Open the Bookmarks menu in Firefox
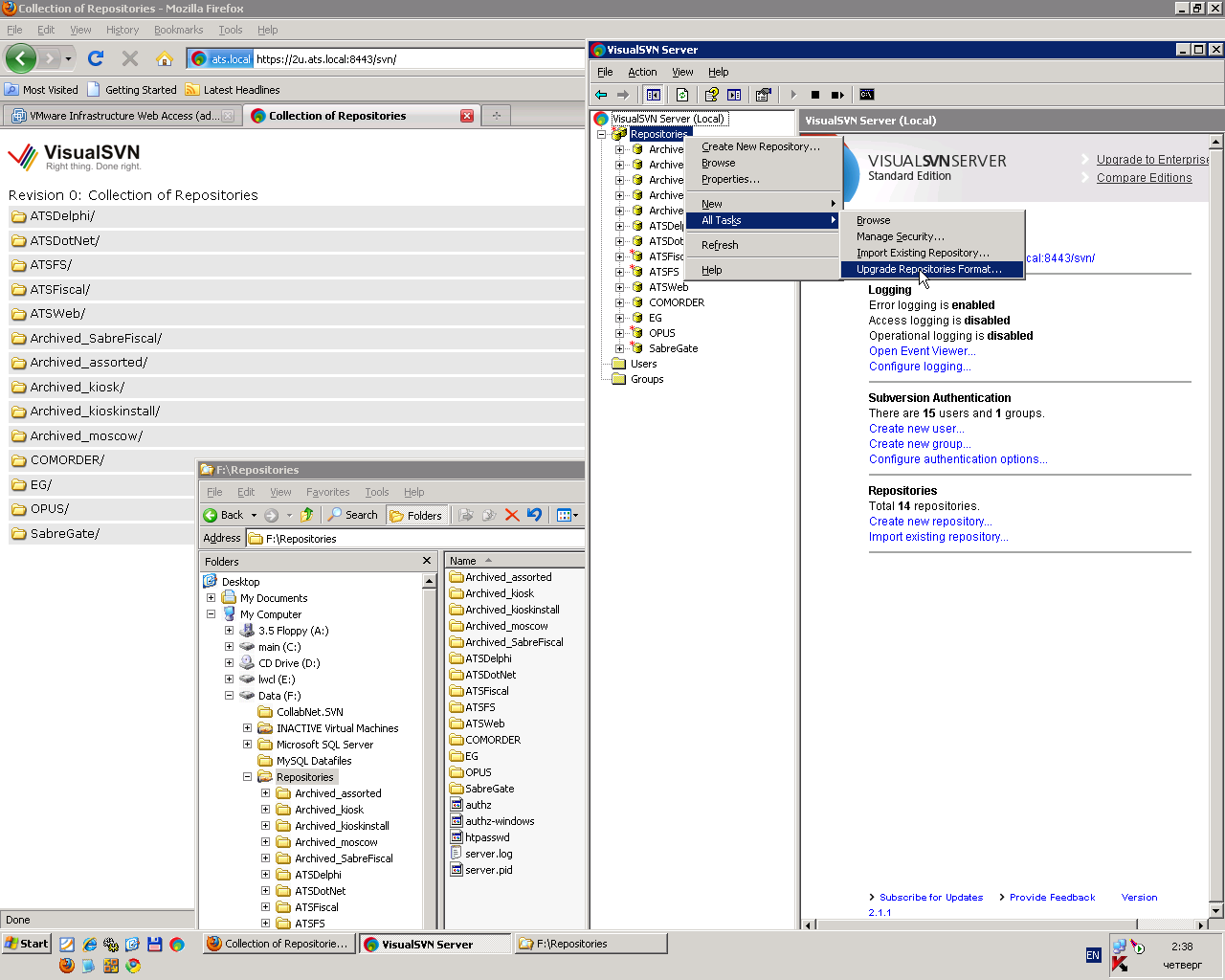 (178, 30)
